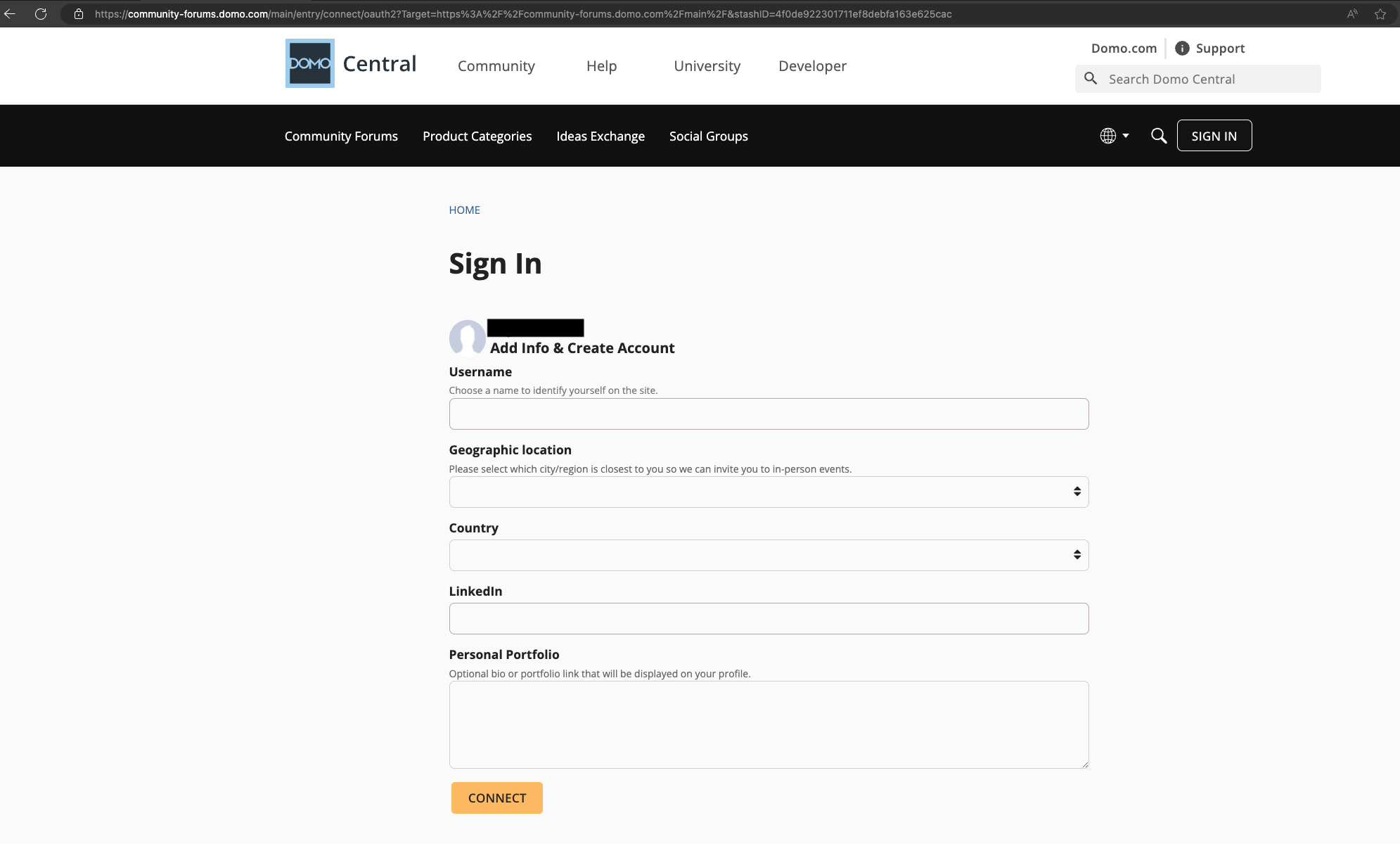The width and height of the screenshot is (1400, 844).
Task: Click the SIGN IN button
Action: point(1214,136)
